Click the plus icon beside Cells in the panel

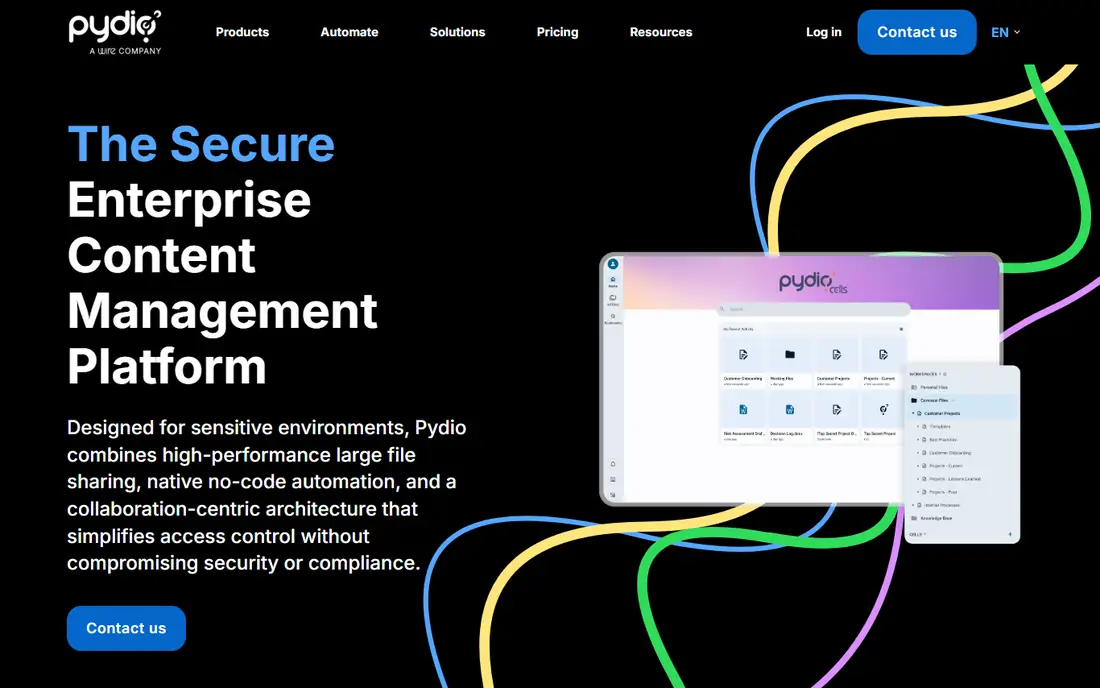(1010, 534)
